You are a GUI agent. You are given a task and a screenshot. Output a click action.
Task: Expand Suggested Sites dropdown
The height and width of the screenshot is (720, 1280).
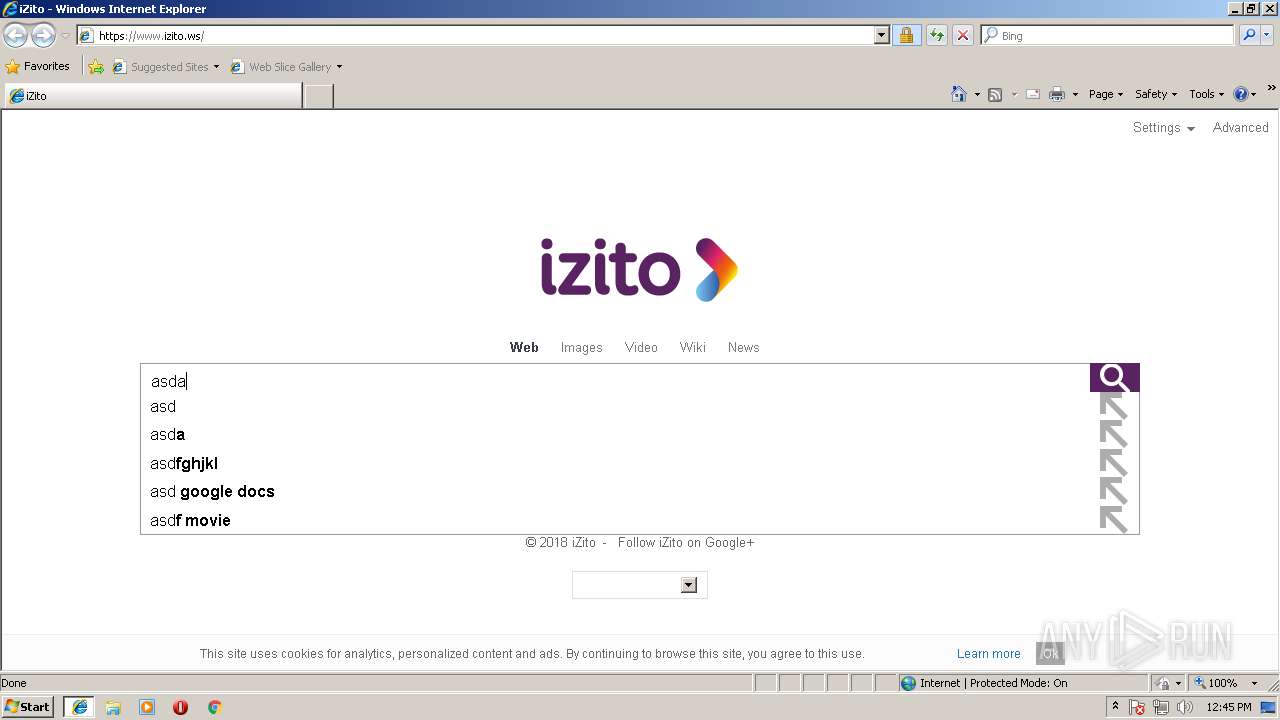[216, 67]
